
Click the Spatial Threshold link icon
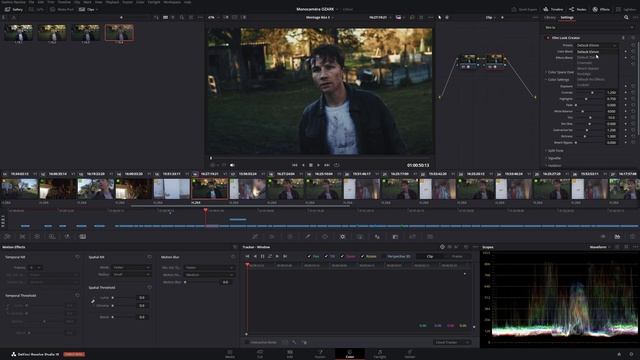pos(93,302)
